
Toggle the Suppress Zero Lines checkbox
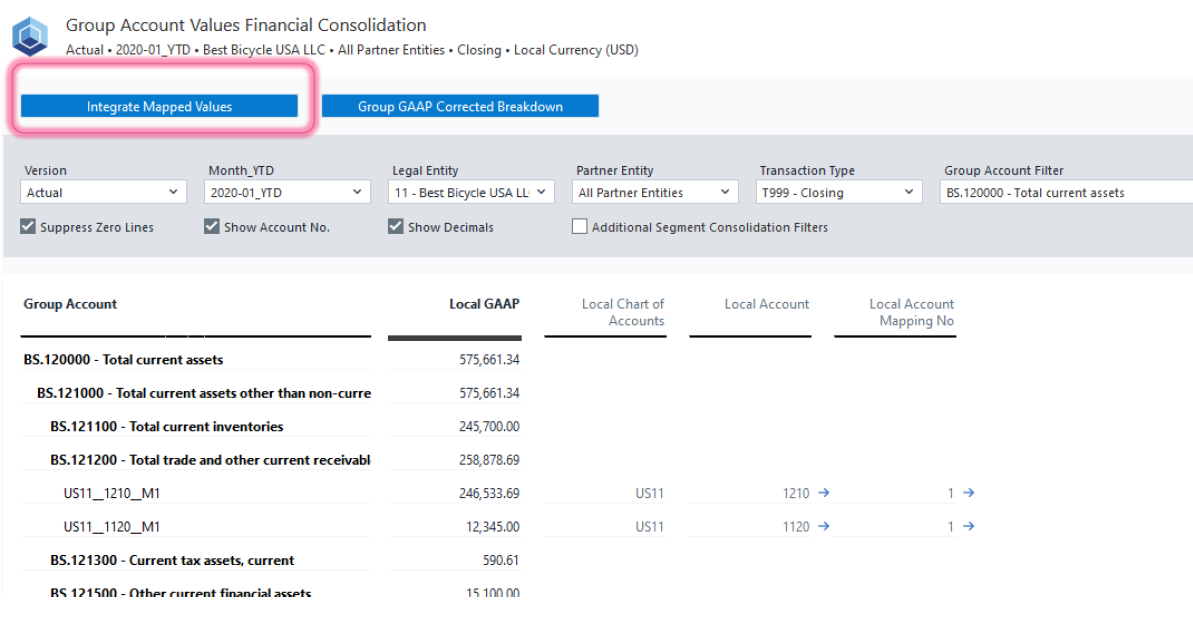click(28, 227)
